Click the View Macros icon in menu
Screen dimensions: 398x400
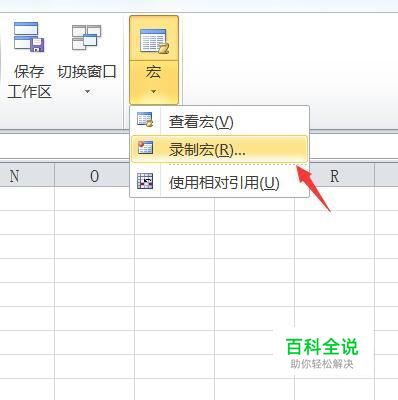(145, 120)
